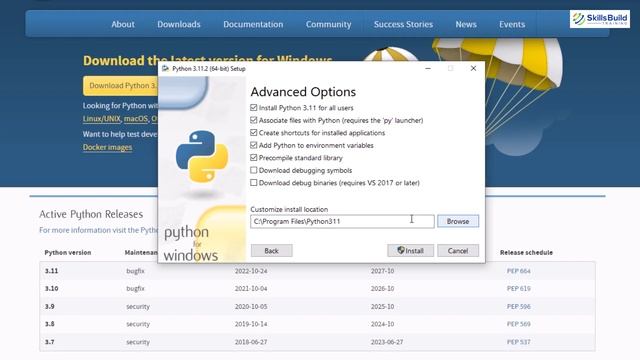Open the Events menu

tap(512, 24)
